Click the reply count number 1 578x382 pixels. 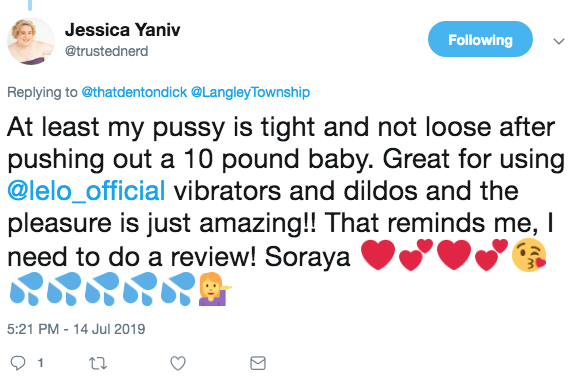pos(41,363)
